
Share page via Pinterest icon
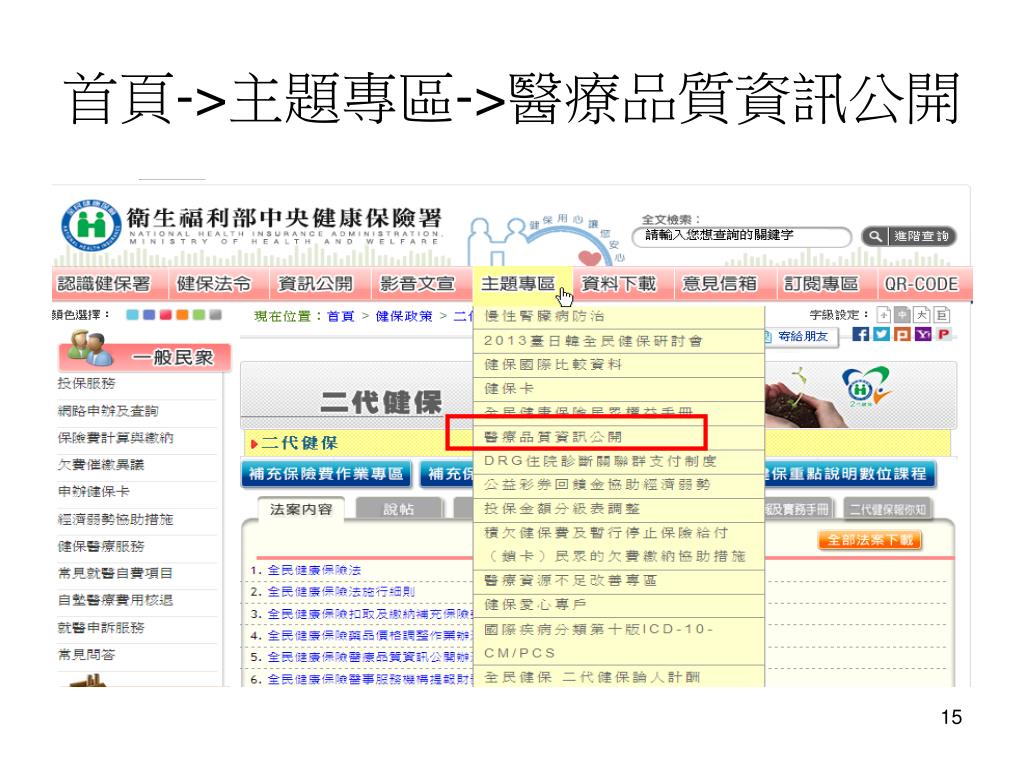click(943, 334)
